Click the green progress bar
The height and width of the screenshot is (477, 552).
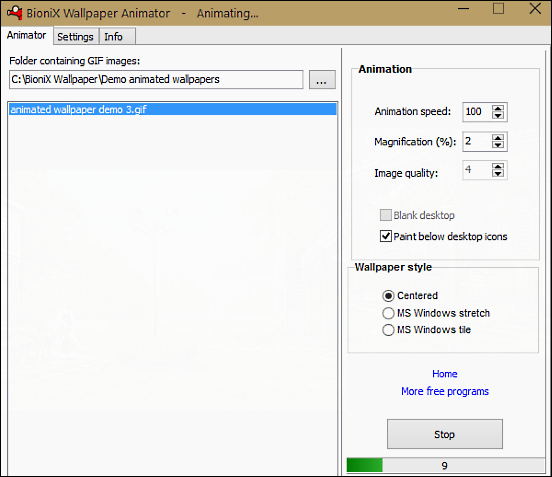point(446,465)
